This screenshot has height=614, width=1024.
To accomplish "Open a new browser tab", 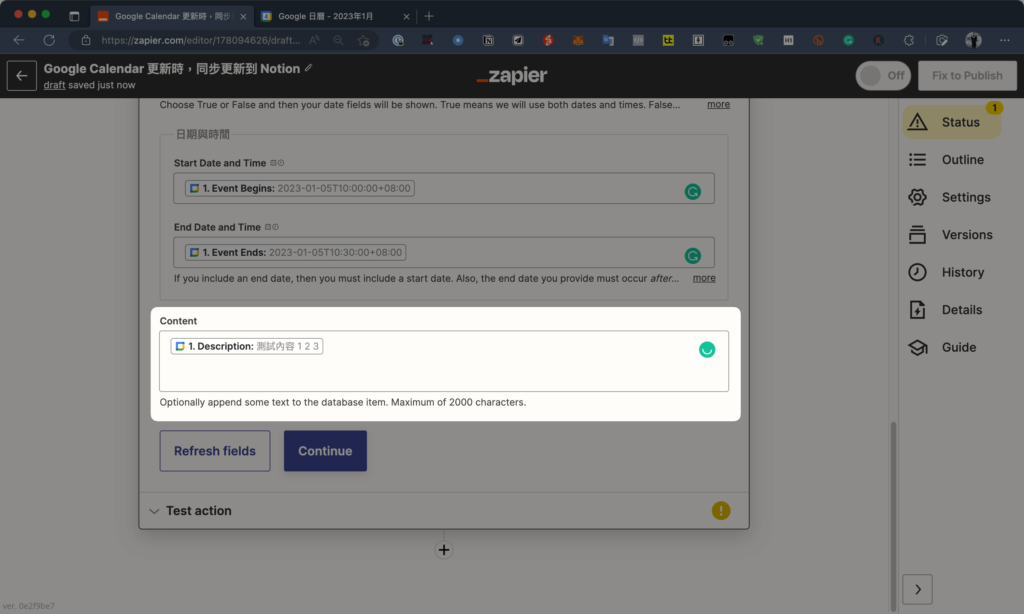I will click(429, 16).
